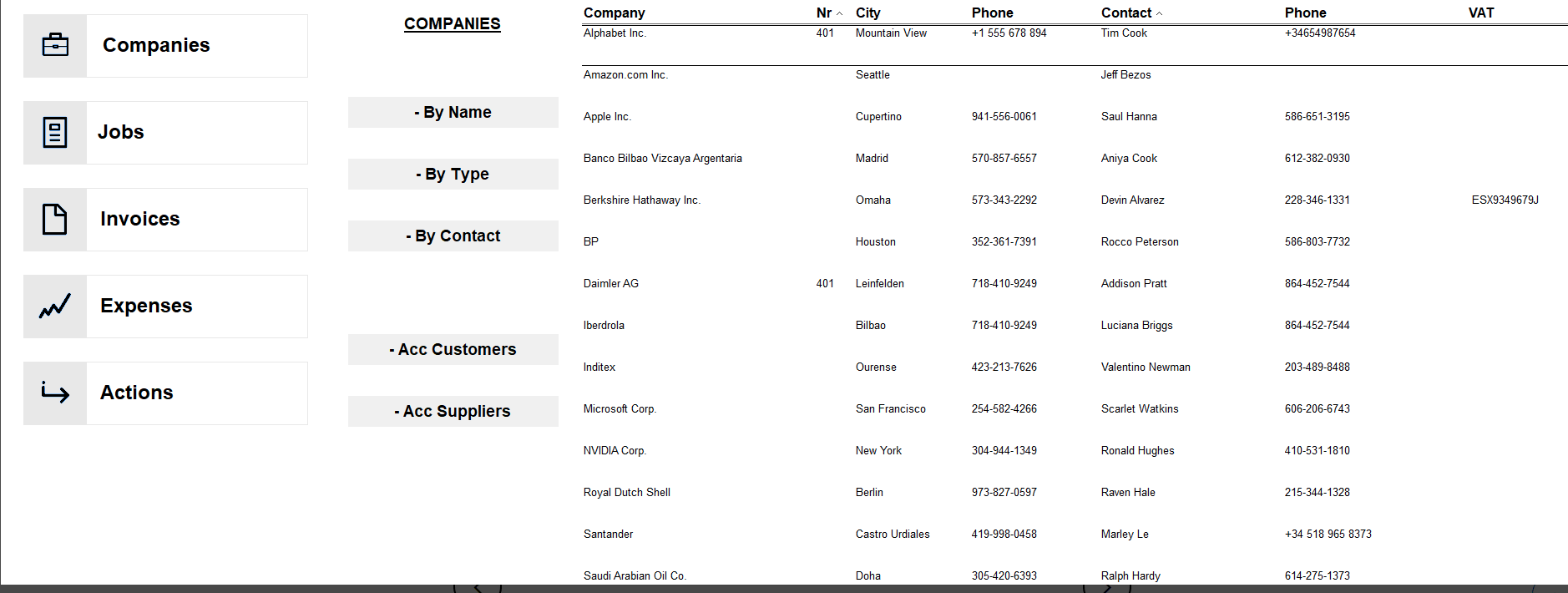Click the Companies briefcase icon
The image size is (1568, 593).
pos(55,45)
